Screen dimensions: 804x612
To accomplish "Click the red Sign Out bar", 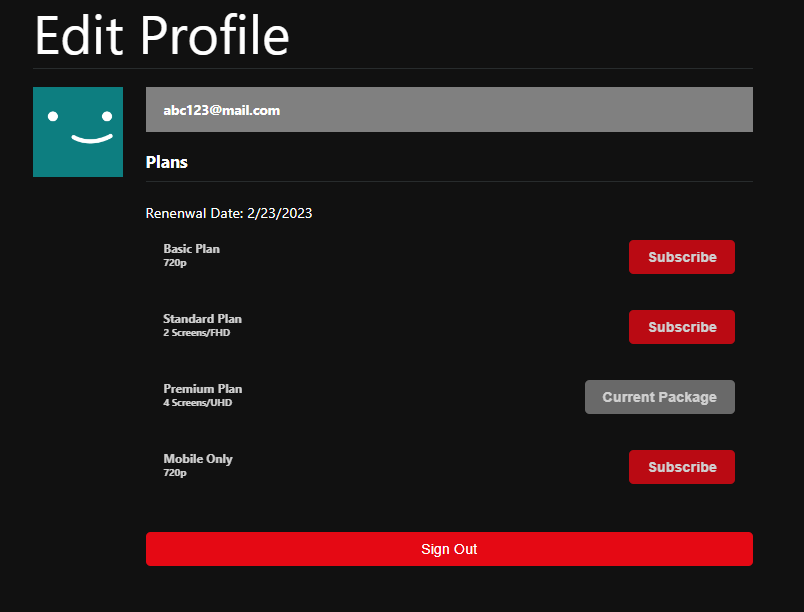I will tap(449, 549).
